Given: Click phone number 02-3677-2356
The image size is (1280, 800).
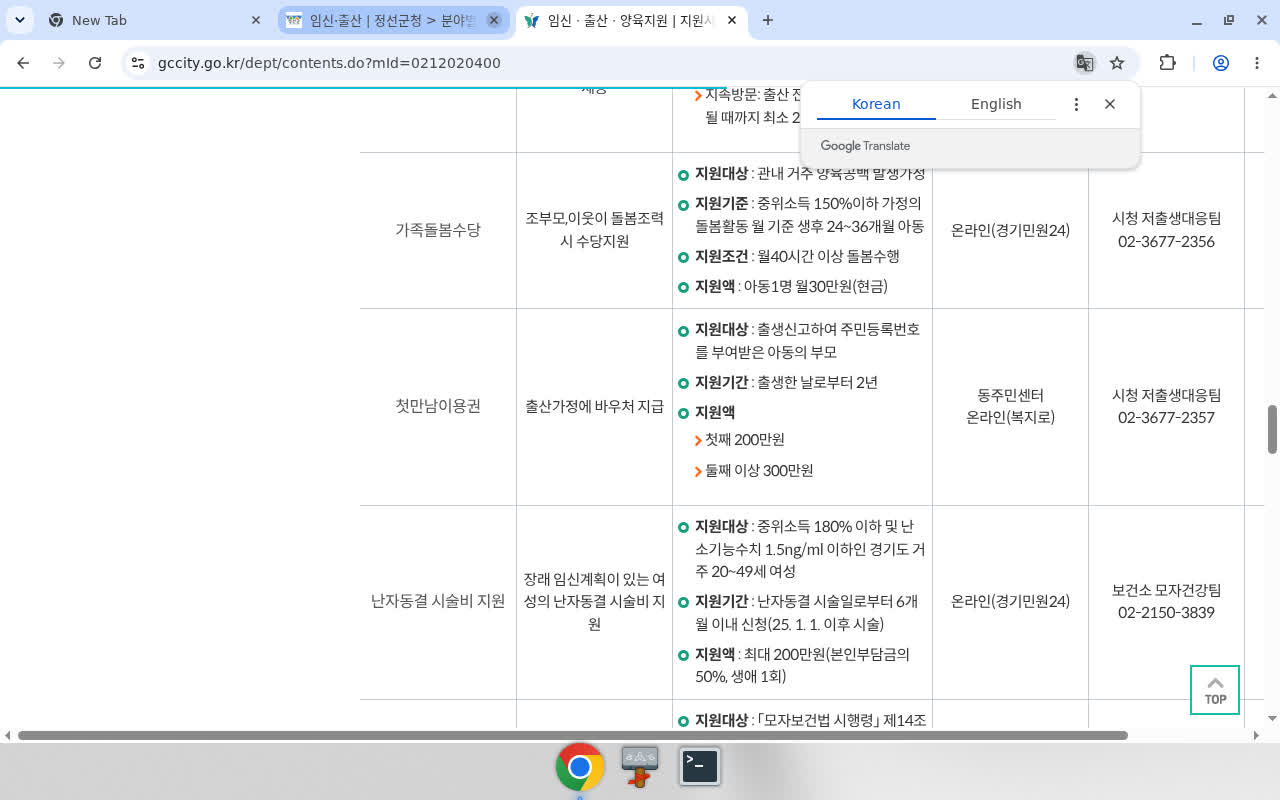Looking at the screenshot, I should coord(1166,241).
